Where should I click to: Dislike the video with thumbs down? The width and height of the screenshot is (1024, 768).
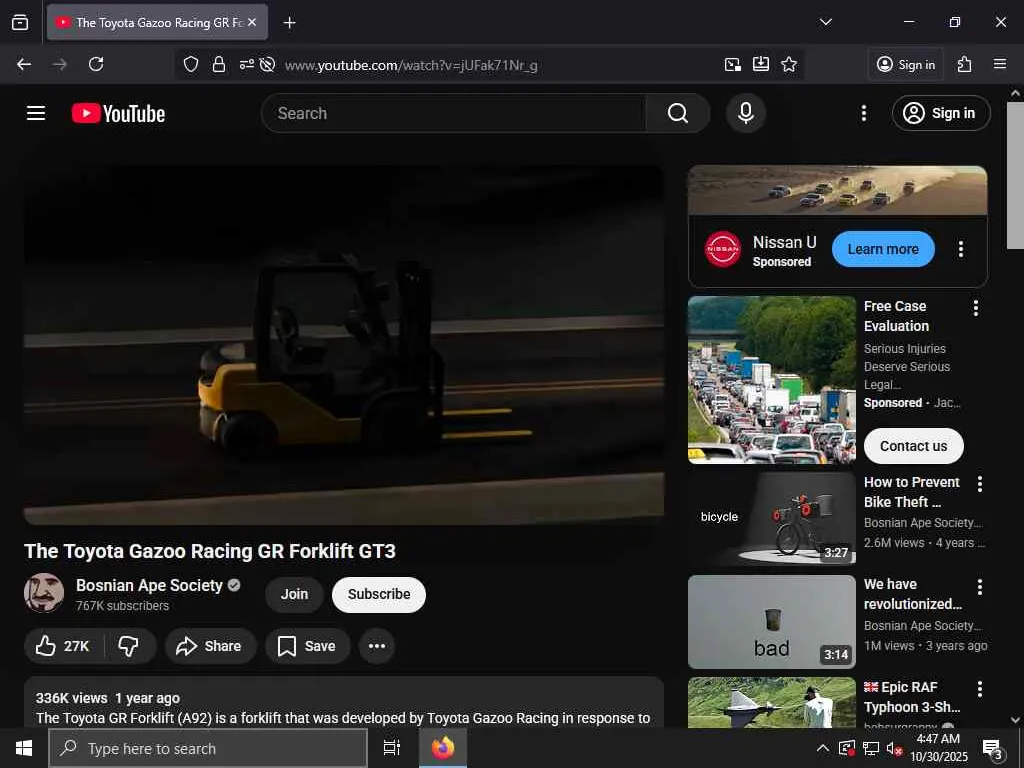pos(129,646)
